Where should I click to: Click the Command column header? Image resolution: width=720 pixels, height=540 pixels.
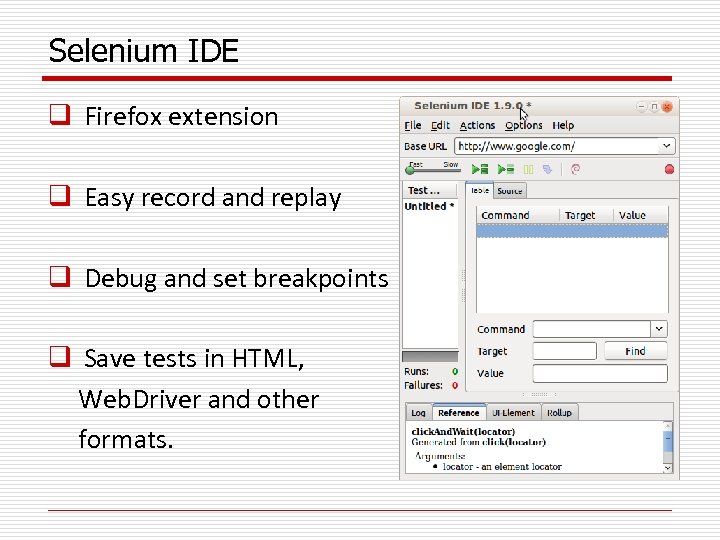coord(518,215)
